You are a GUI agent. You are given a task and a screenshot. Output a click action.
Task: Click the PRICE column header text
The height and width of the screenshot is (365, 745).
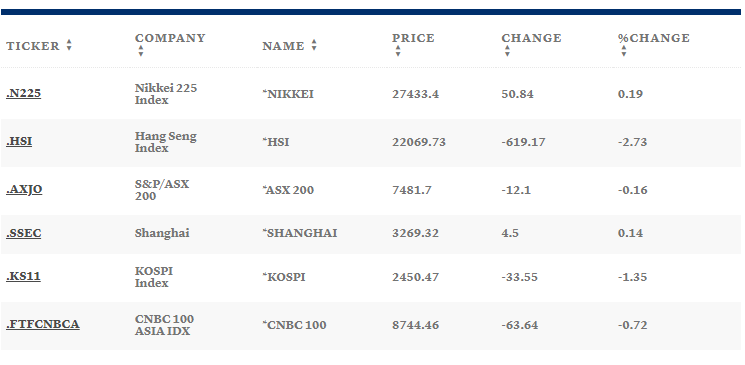point(413,38)
